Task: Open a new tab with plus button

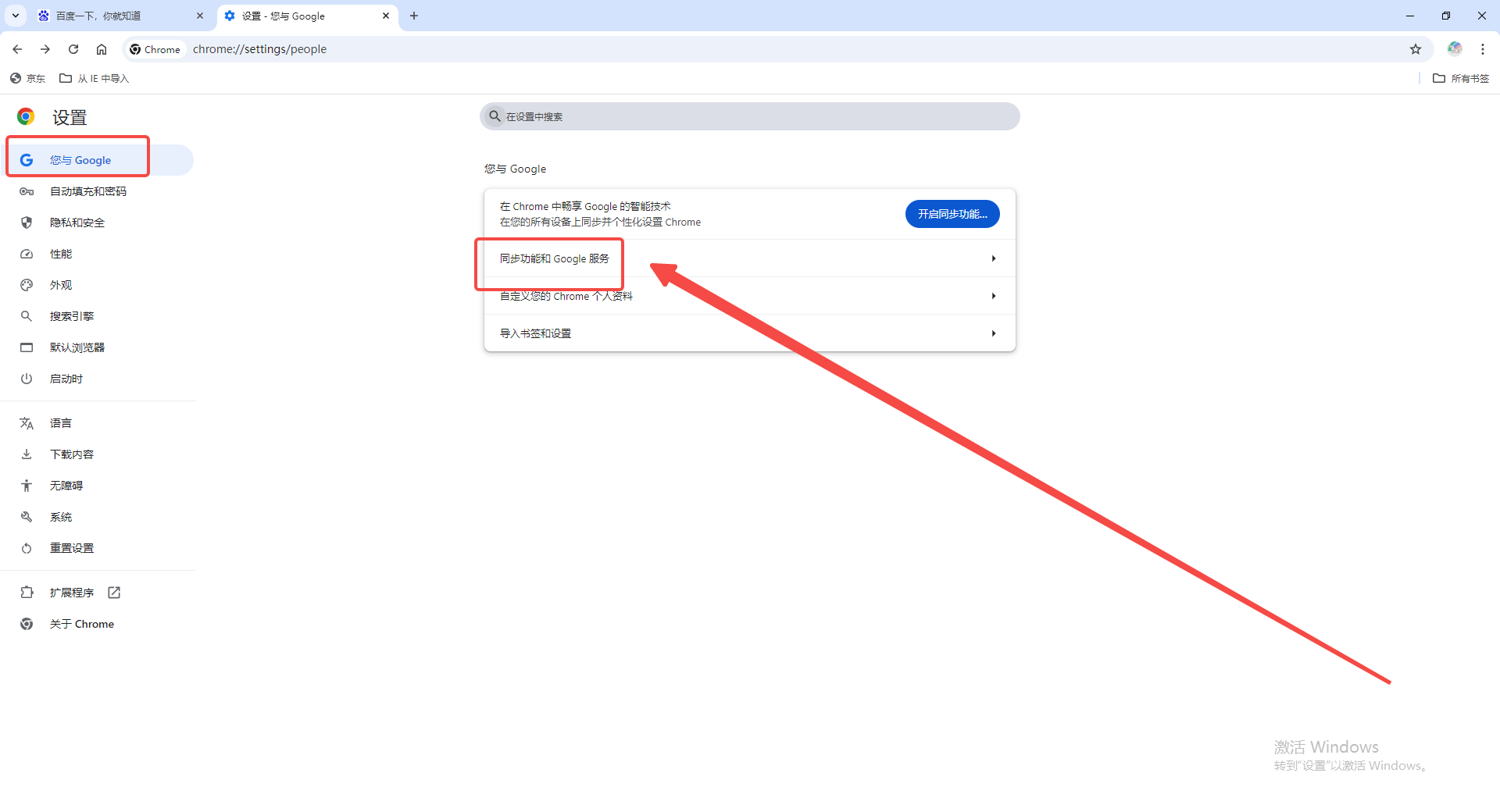Action: (x=414, y=16)
